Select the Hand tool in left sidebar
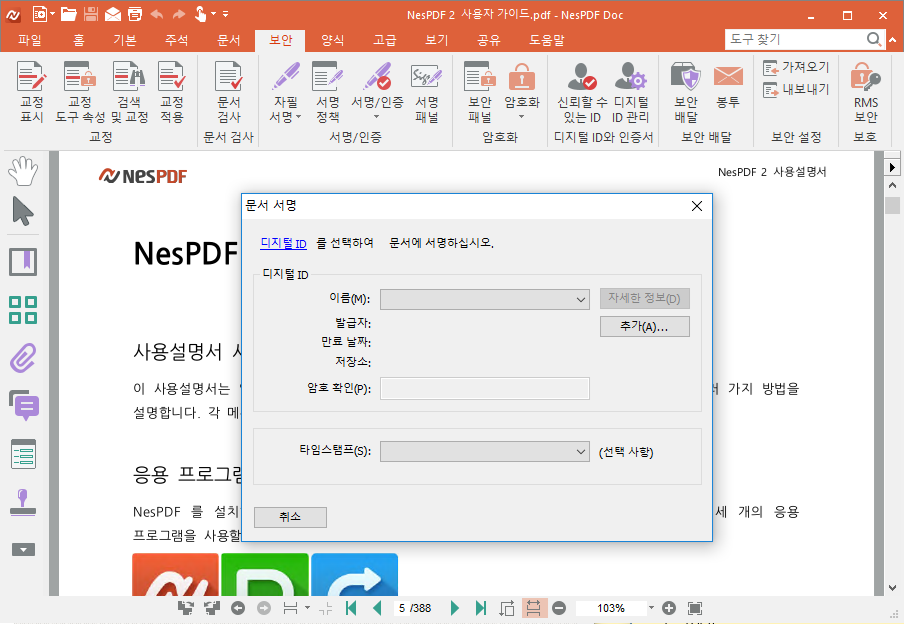The image size is (904, 624). [23, 171]
